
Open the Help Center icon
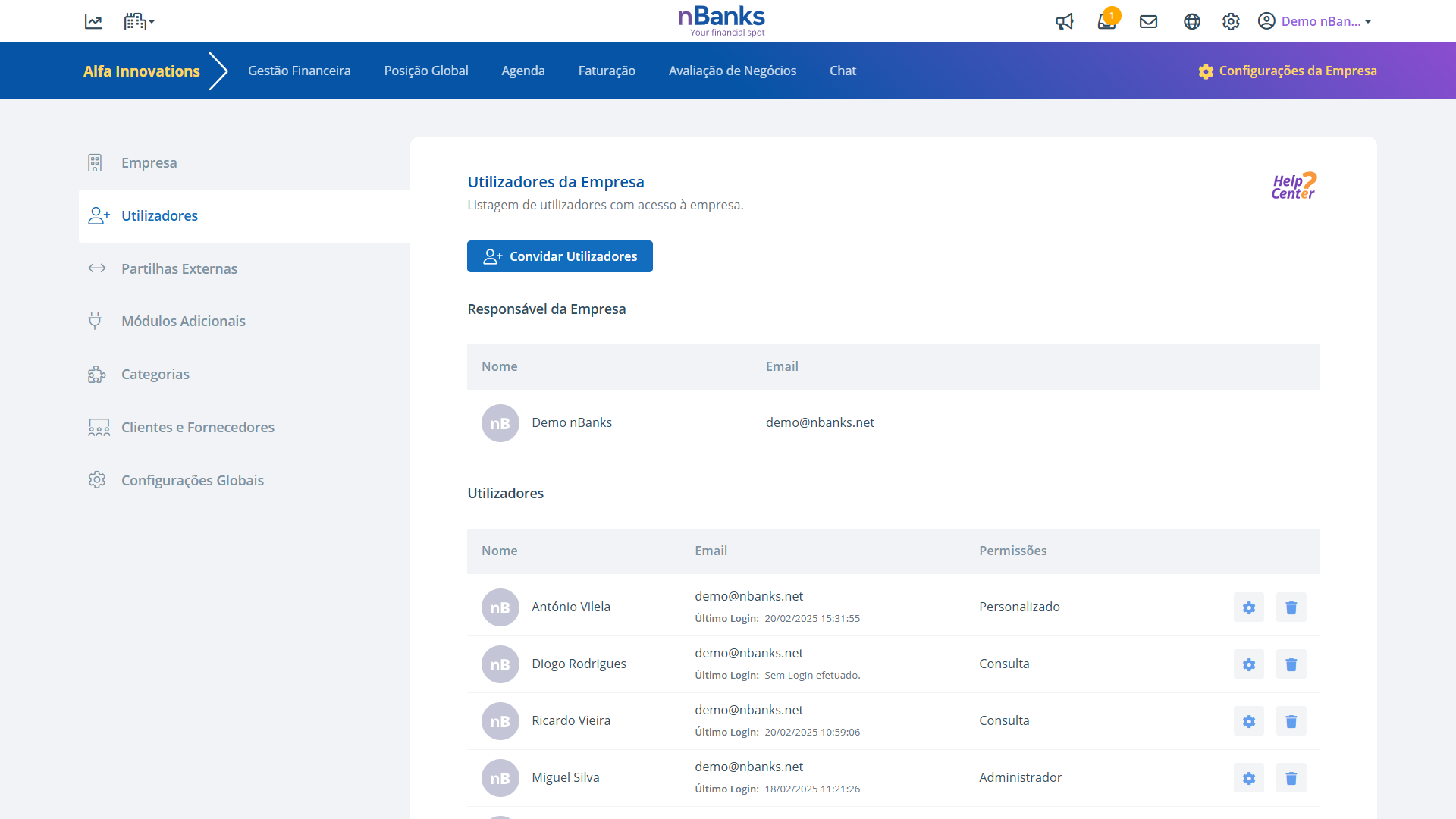point(1294,186)
